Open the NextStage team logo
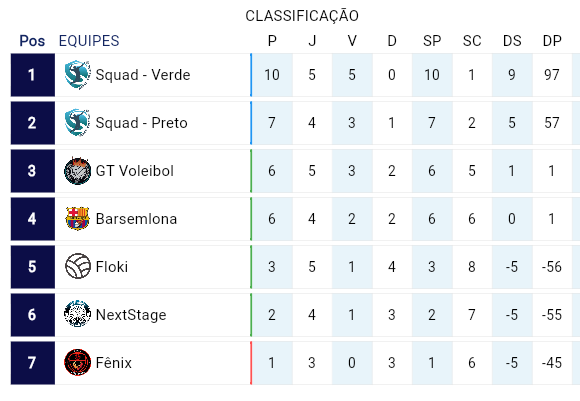Viewport: 580px width, 401px height. [77, 314]
